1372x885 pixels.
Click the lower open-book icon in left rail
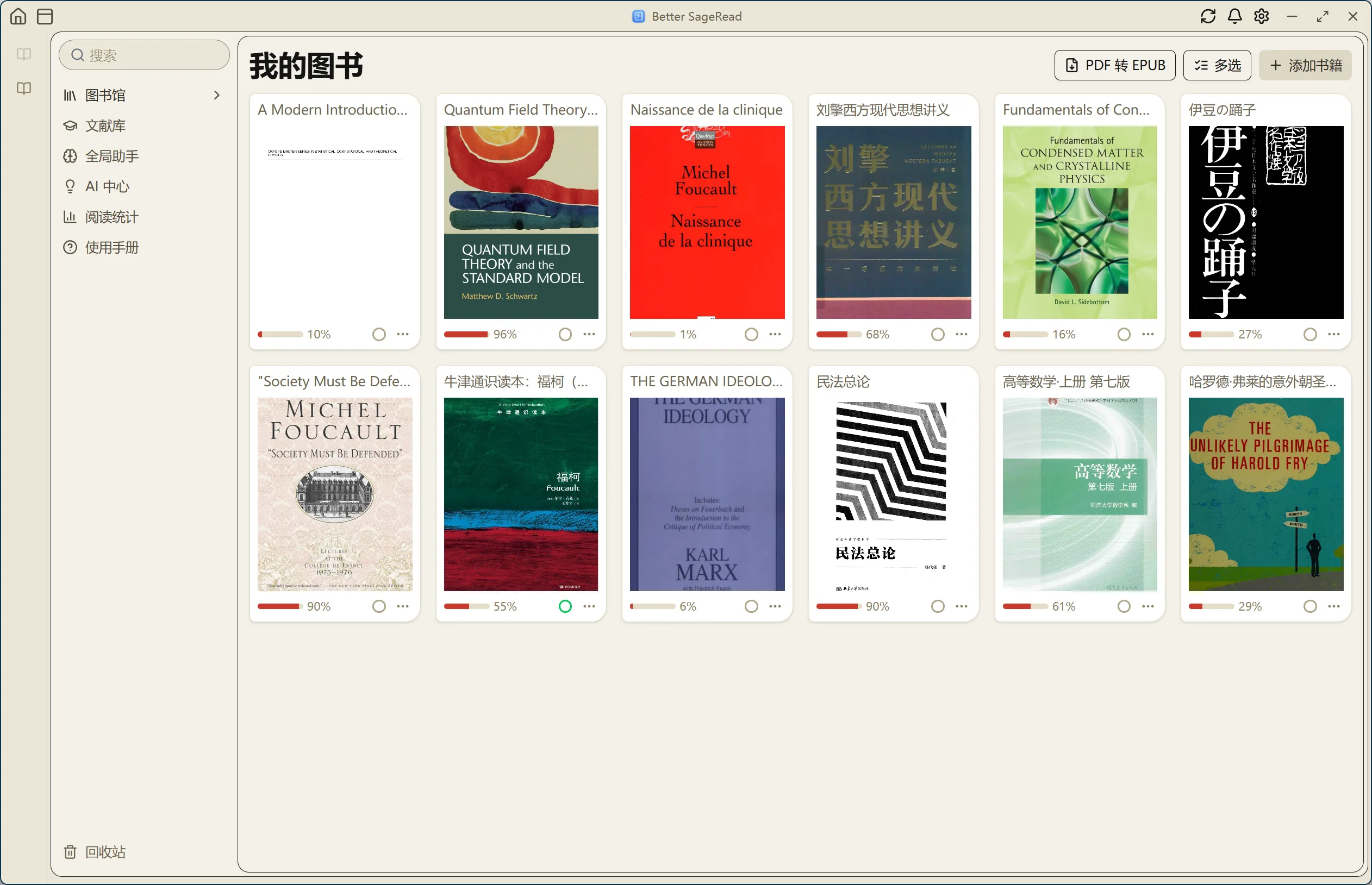coord(24,88)
